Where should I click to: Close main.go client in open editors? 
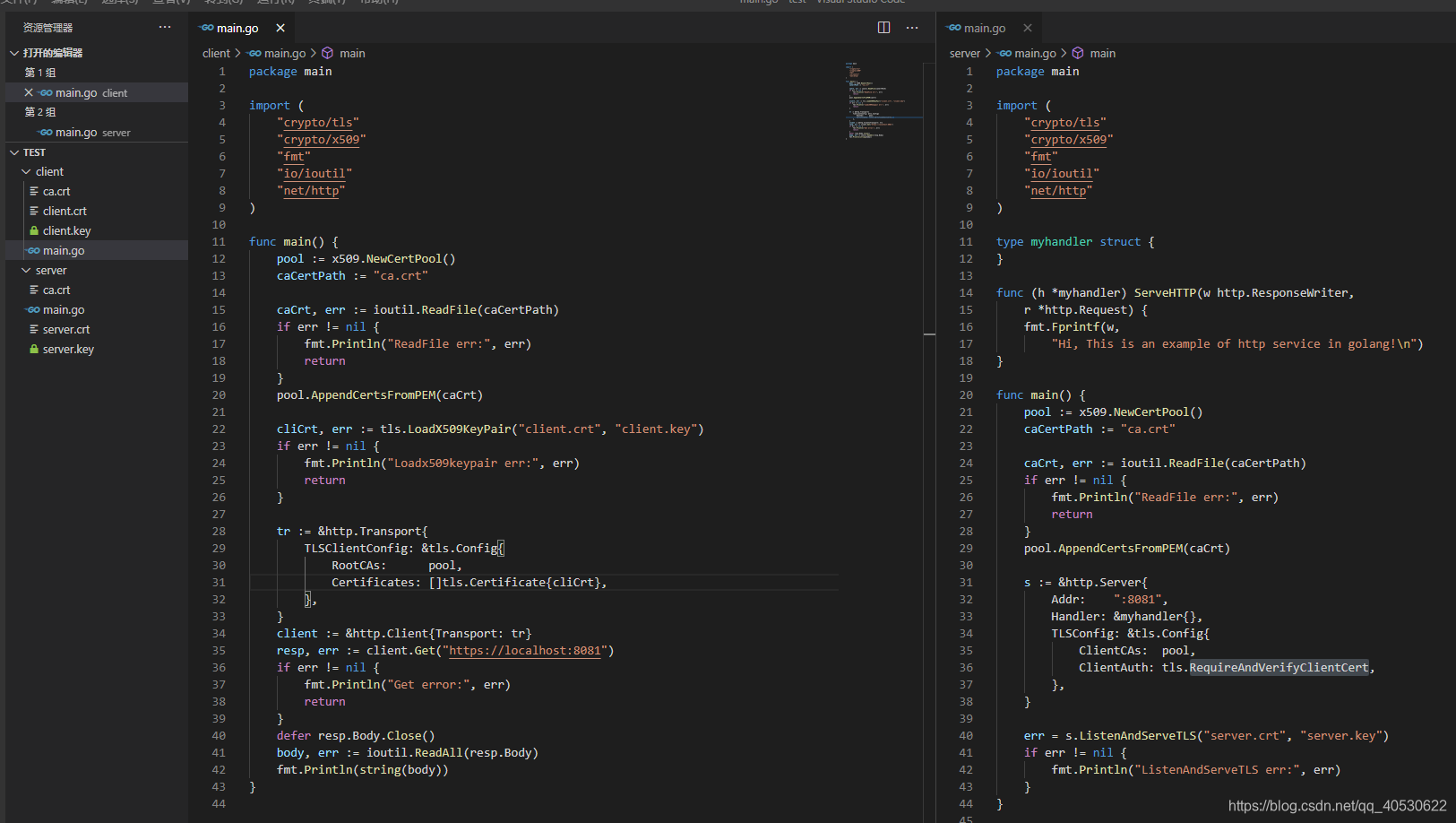tap(29, 92)
